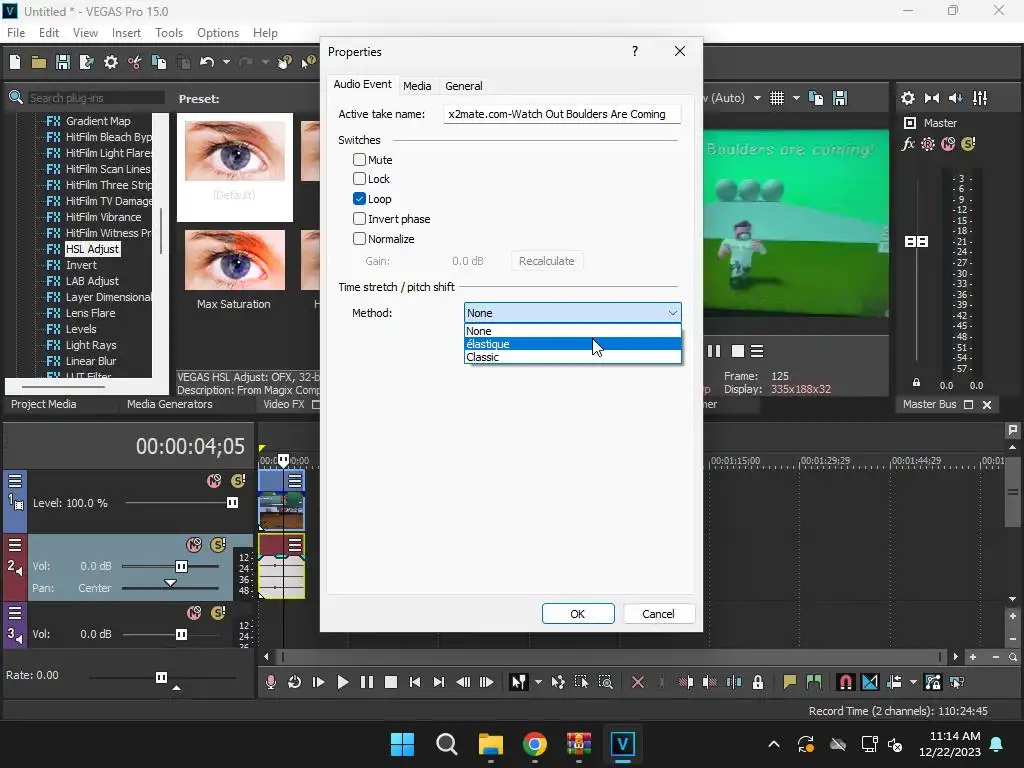Open track 1 hamburger menu
This screenshot has height=768, width=1024.
[15, 481]
